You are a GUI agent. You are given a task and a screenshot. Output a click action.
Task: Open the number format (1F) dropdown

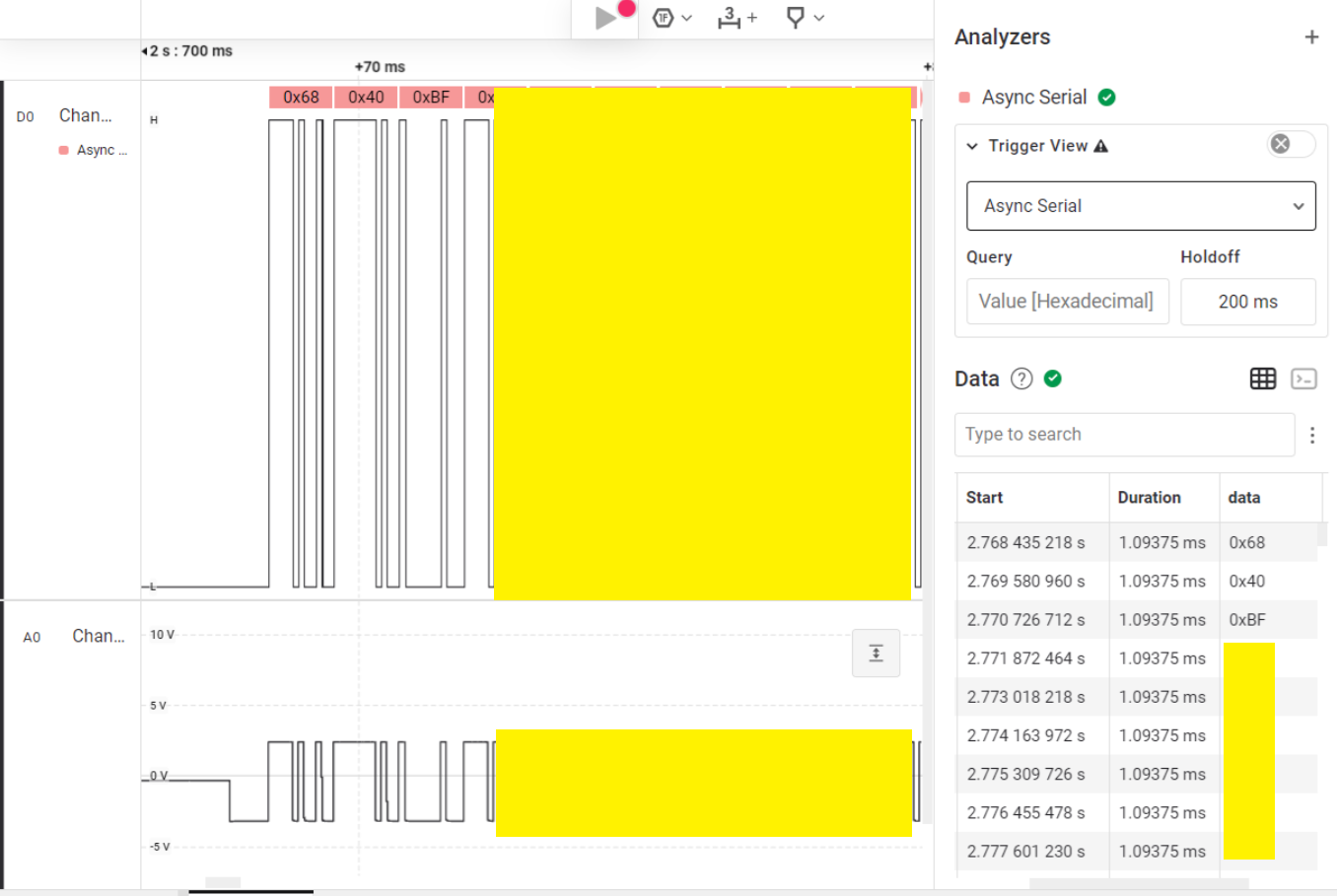point(672,18)
